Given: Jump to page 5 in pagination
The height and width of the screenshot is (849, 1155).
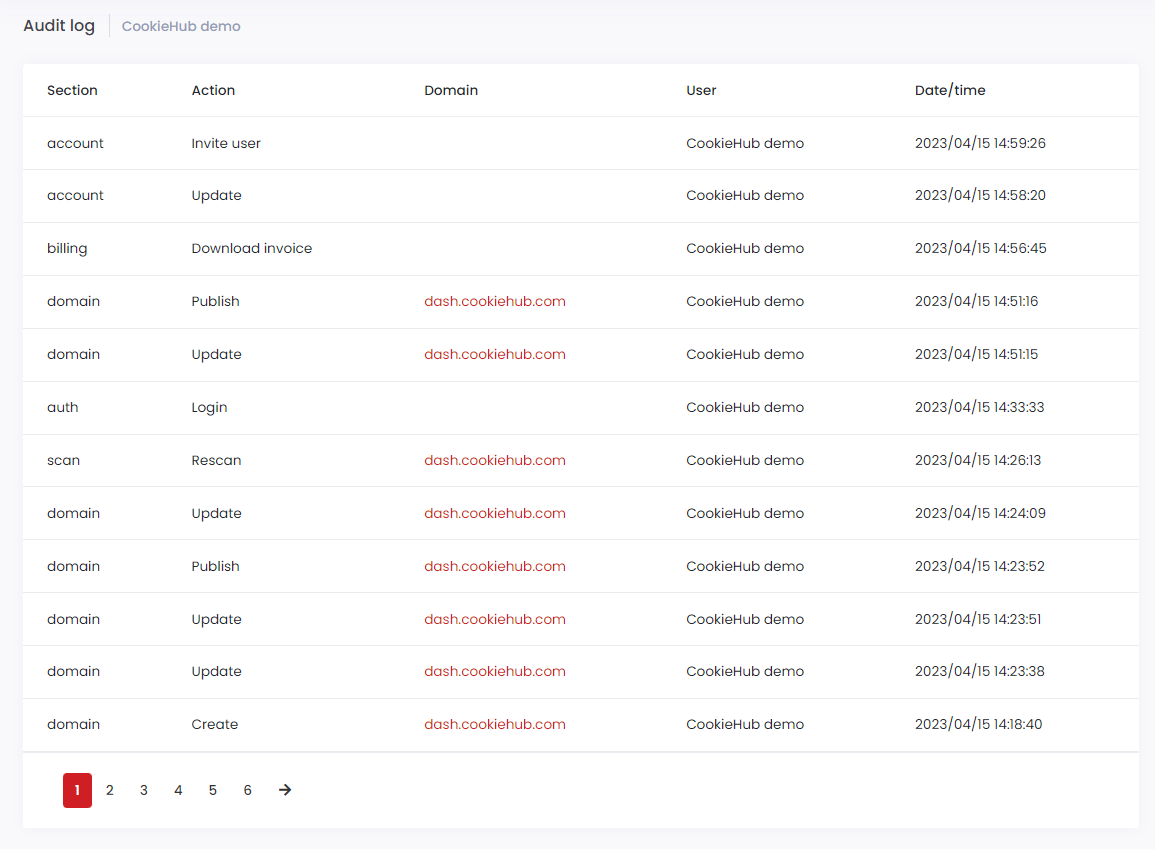Looking at the screenshot, I should click(212, 790).
